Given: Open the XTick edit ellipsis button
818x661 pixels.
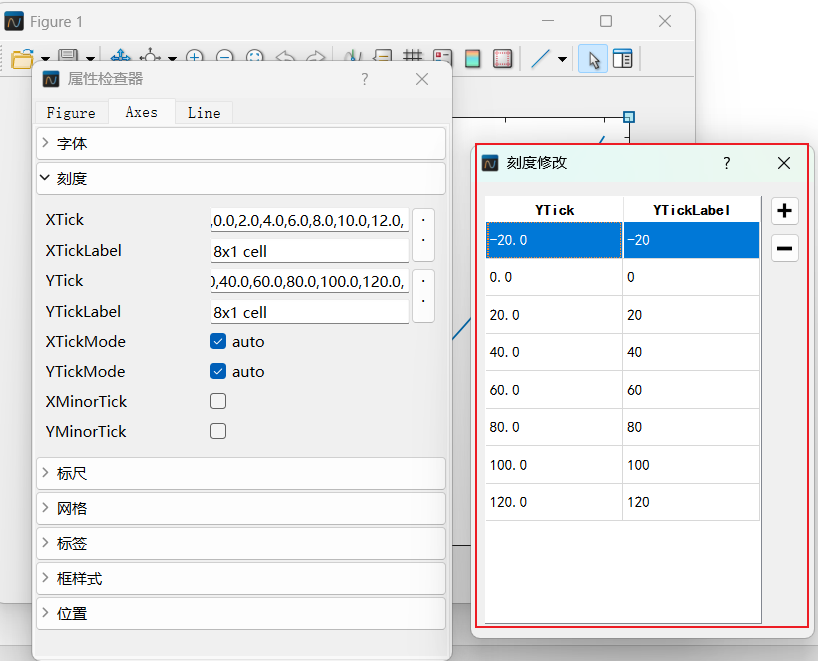Looking at the screenshot, I should pos(423,235).
